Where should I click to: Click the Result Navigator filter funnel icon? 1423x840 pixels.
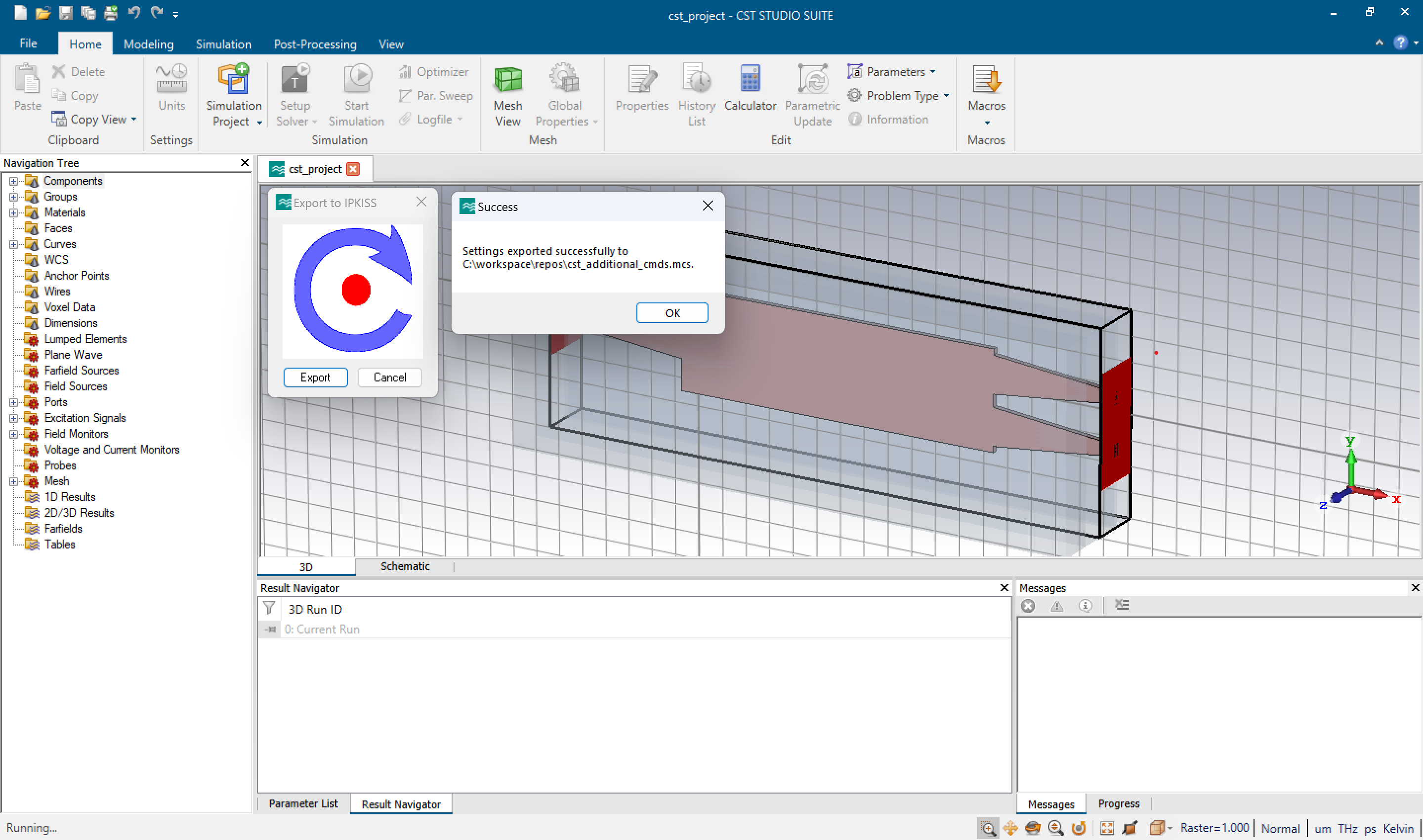point(269,608)
